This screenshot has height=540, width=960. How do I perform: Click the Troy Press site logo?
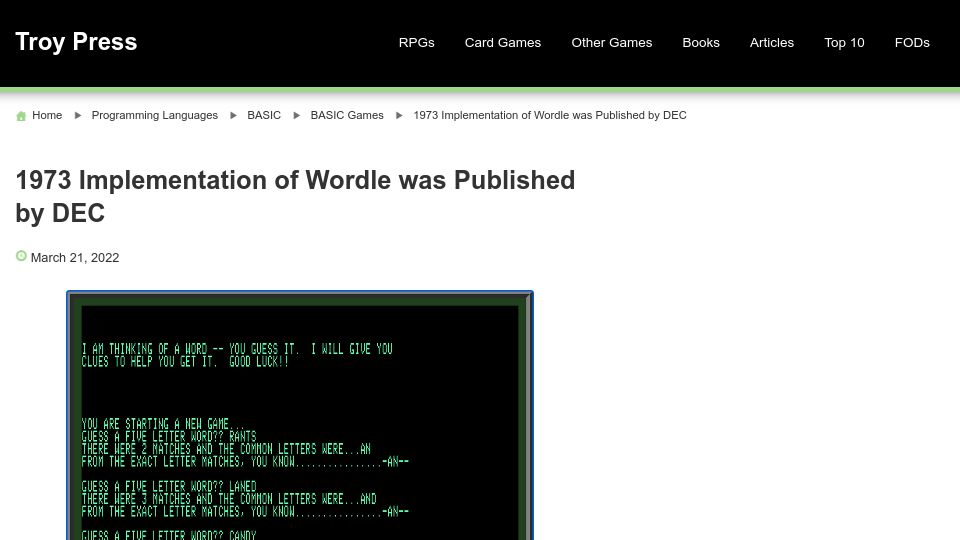76,42
